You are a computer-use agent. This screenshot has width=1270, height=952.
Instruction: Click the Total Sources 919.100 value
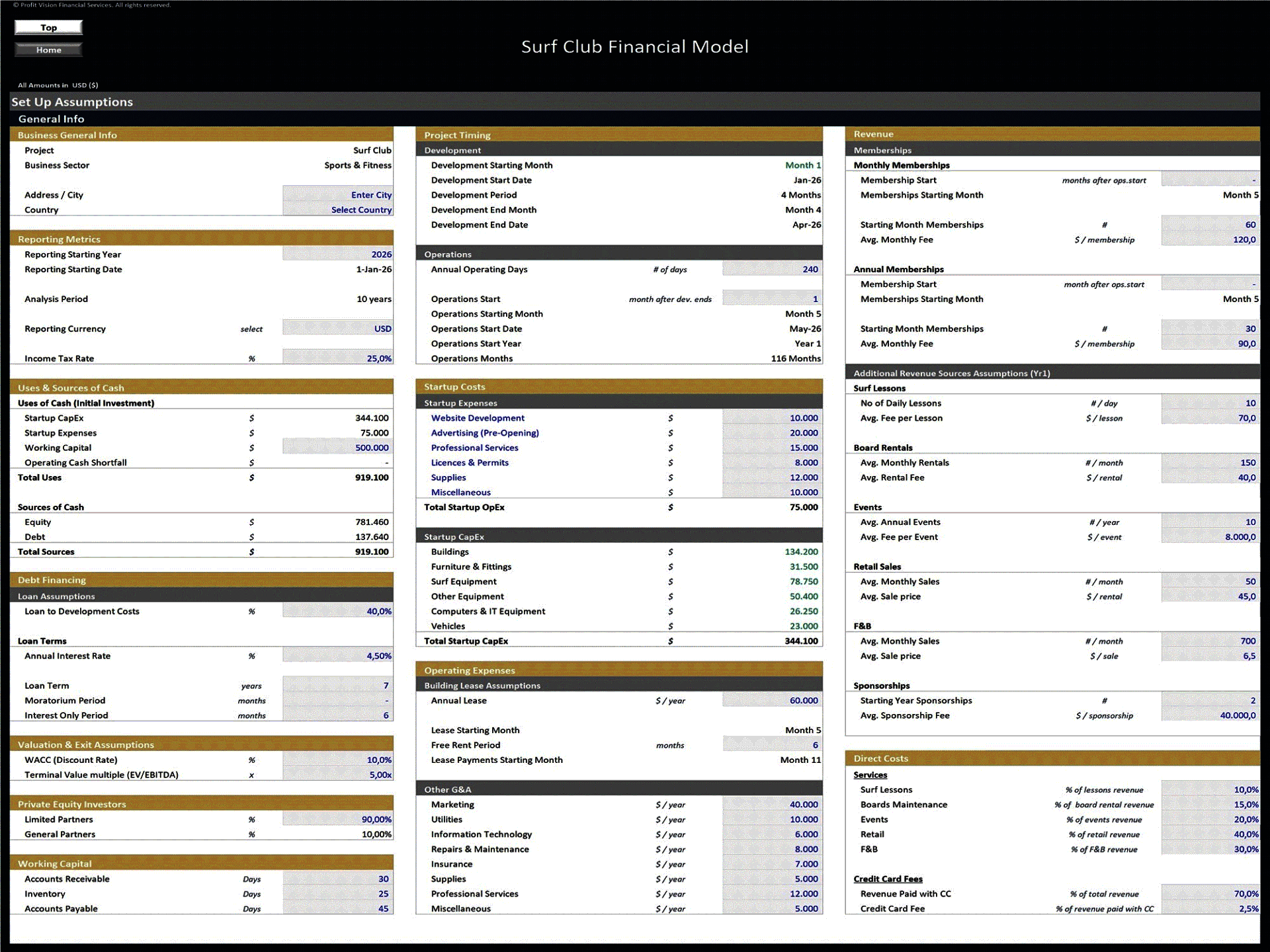click(372, 551)
